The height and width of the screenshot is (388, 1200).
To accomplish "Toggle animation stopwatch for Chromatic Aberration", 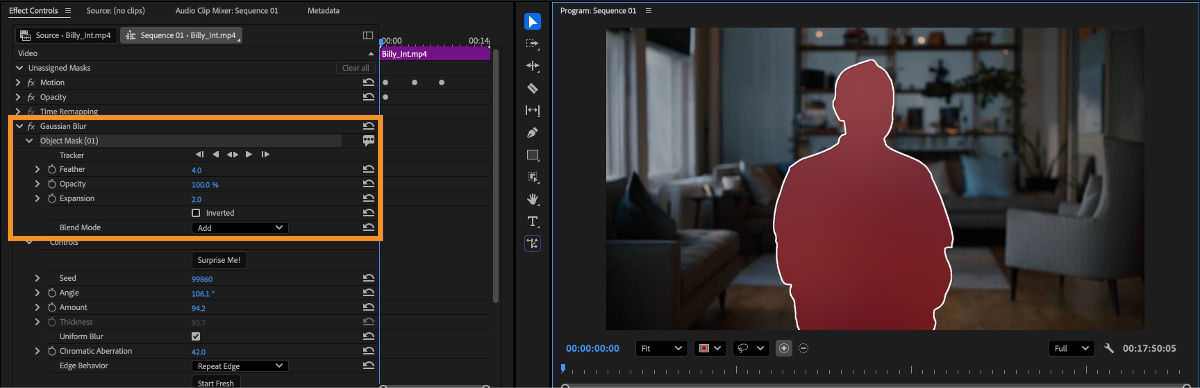I will tap(52, 351).
